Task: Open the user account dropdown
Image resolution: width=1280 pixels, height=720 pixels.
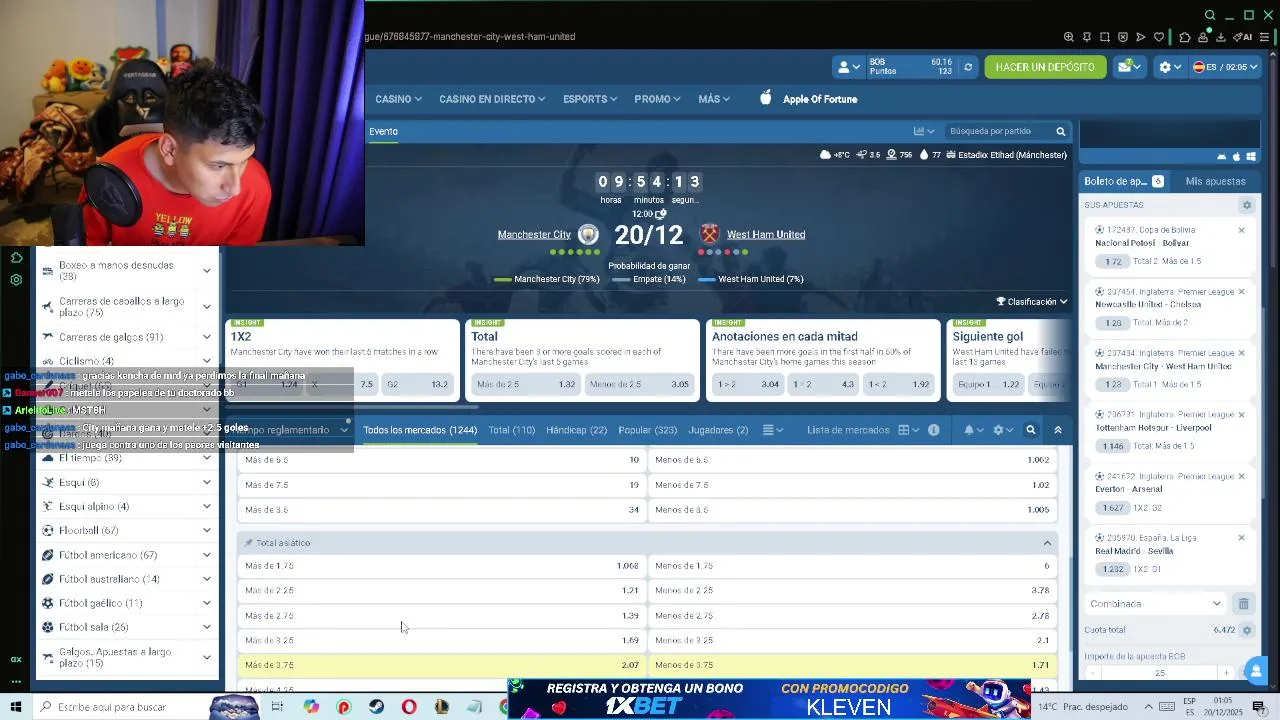Action: pos(848,67)
